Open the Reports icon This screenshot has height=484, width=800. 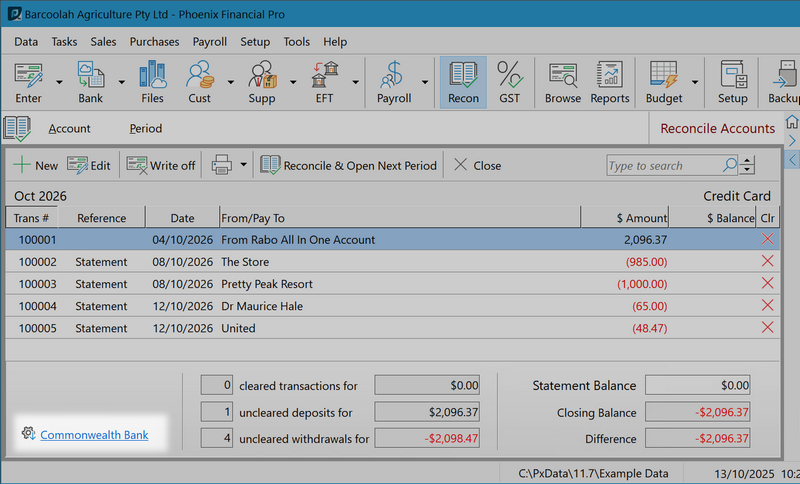click(x=609, y=81)
